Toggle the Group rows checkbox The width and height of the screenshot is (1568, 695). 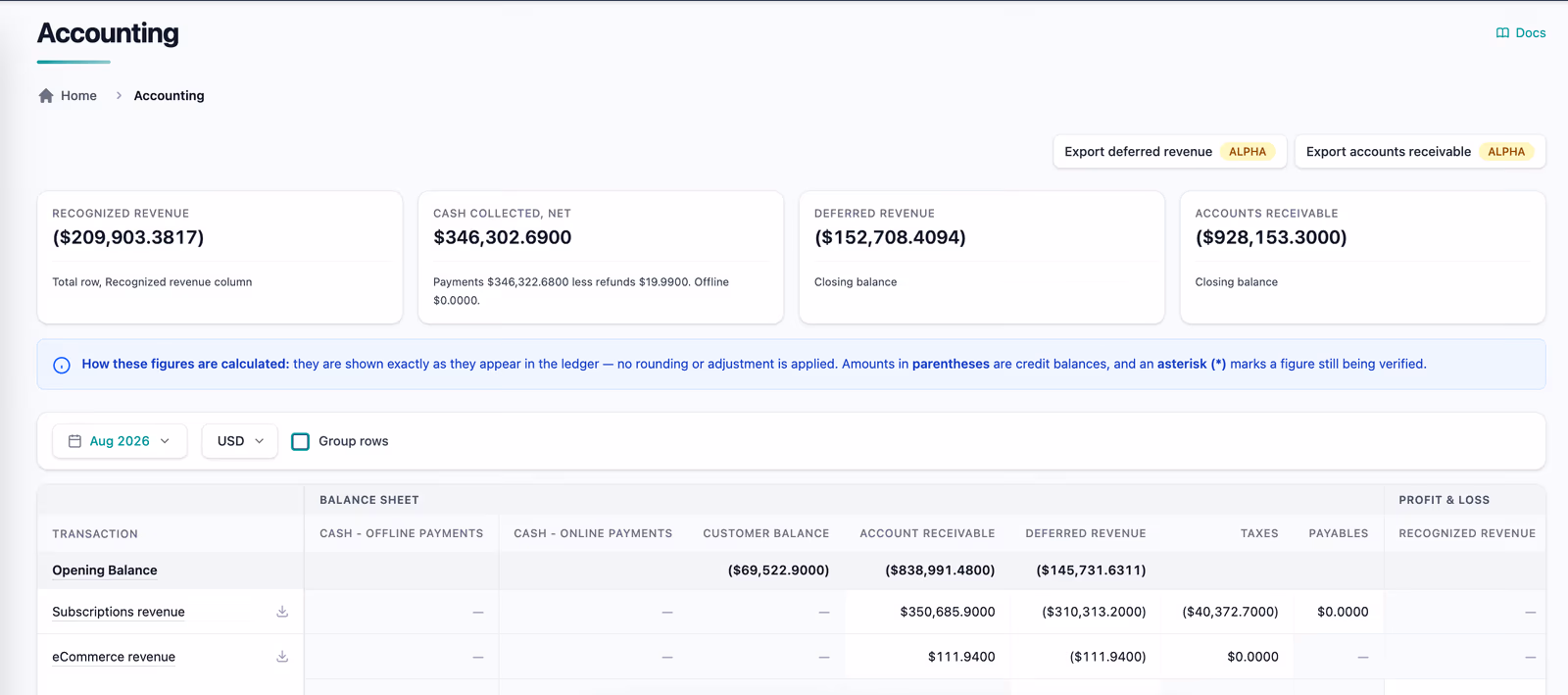301,441
